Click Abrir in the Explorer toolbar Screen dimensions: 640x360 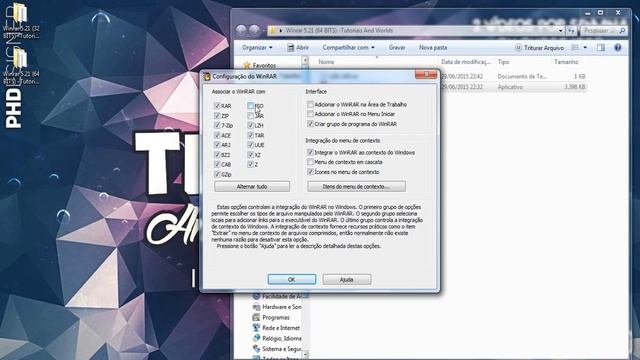pos(298,48)
